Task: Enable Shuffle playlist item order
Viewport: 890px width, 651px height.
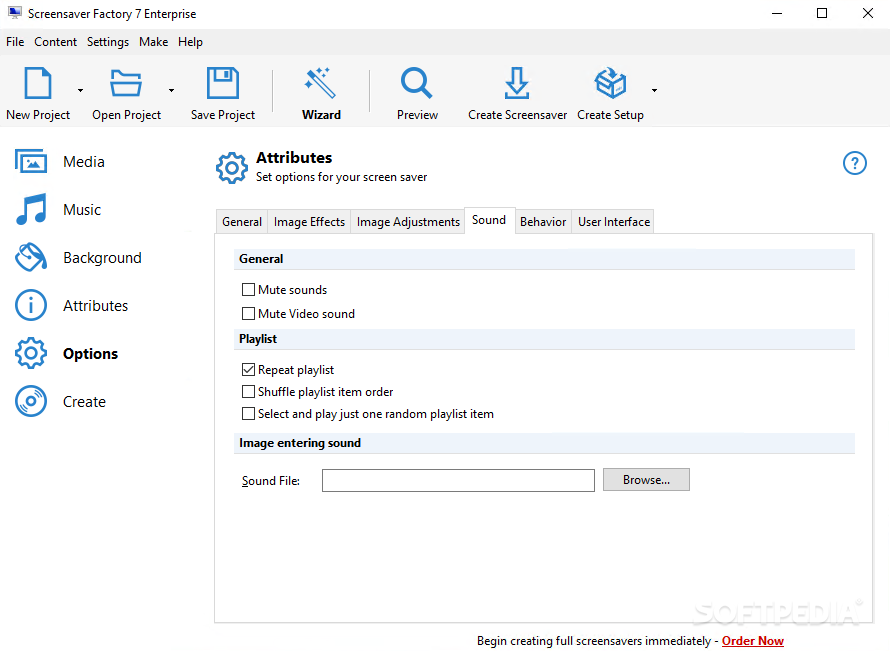Action: 248,392
